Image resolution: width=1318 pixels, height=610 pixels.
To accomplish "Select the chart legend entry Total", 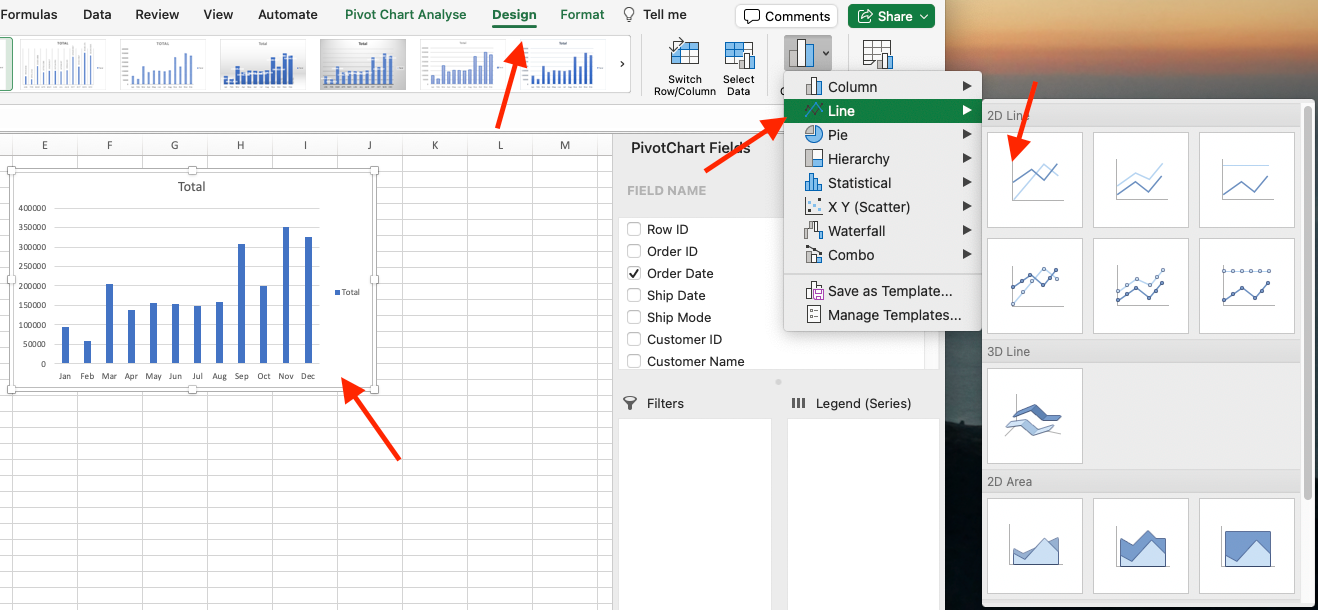I will (x=347, y=292).
